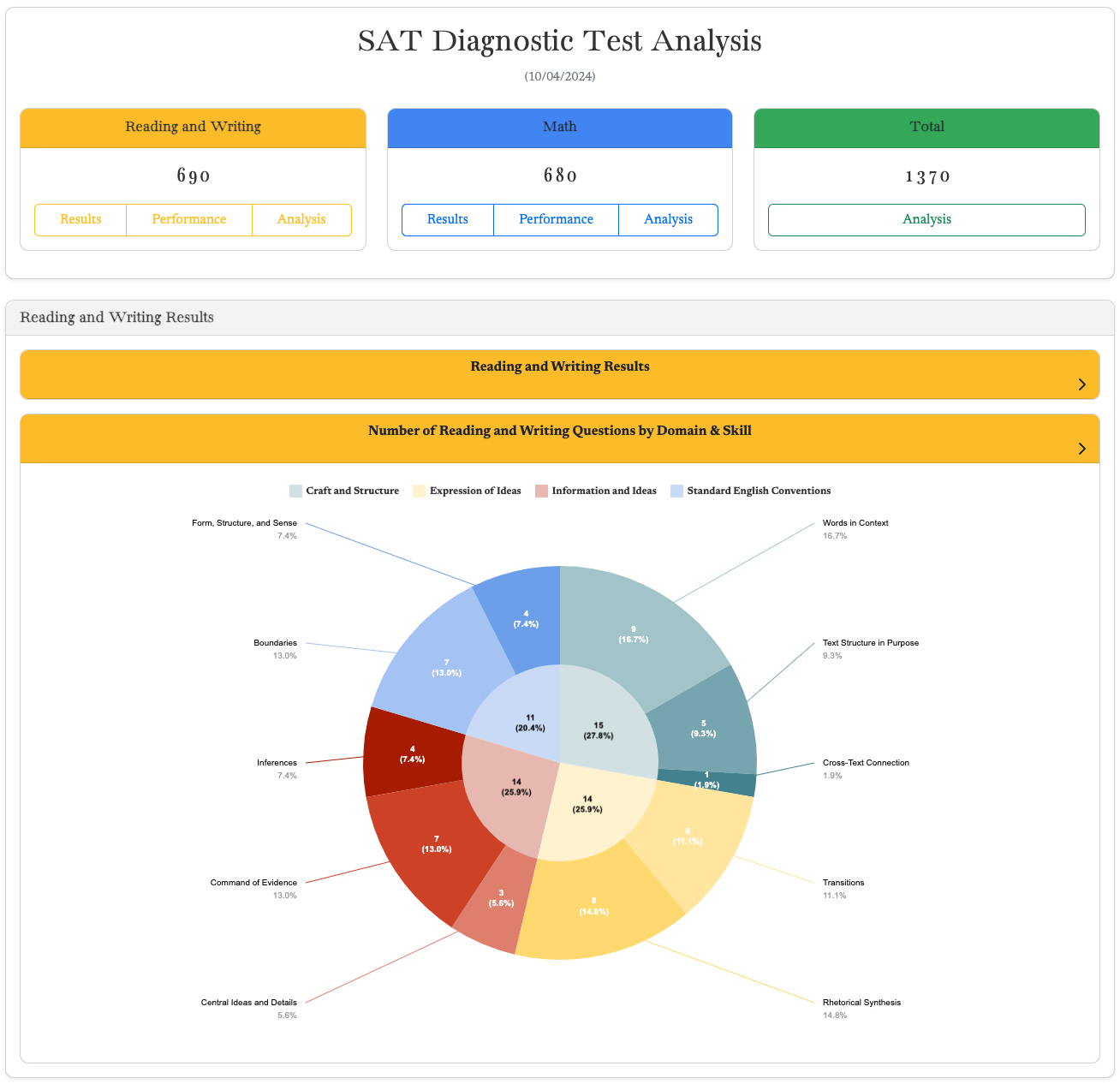Select Rhetorical Synthesis slice 8 (14.8%)
Image resolution: width=1120 pixels, height=1084 pixels.
click(x=595, y=908)
